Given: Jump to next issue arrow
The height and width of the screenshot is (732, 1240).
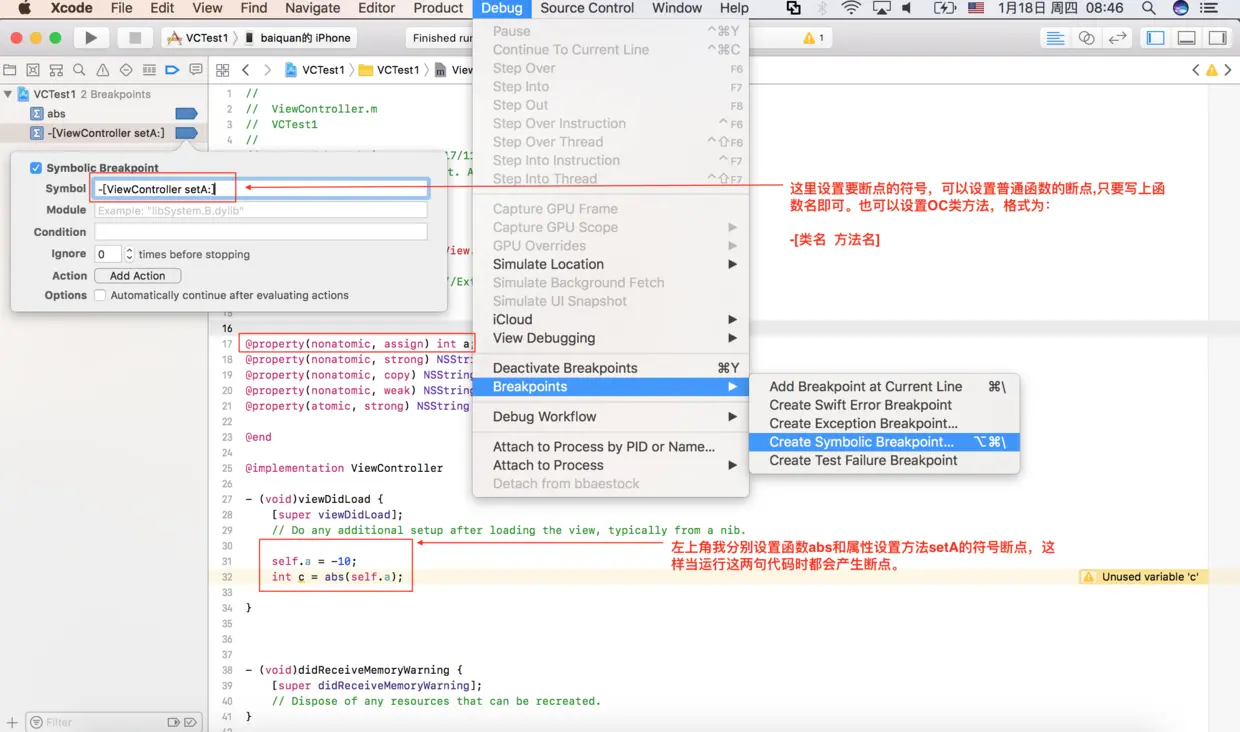Looking at the screenshot, I should [1228, 70].
